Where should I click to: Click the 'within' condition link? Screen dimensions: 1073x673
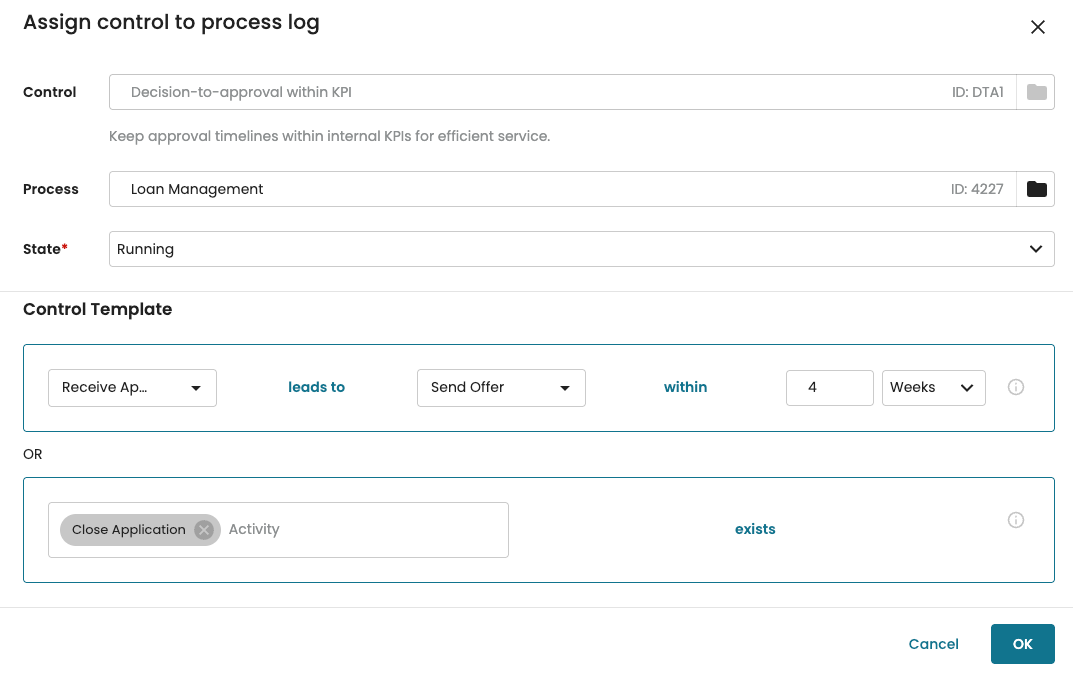pyautogui.click(x=685, y=387)
